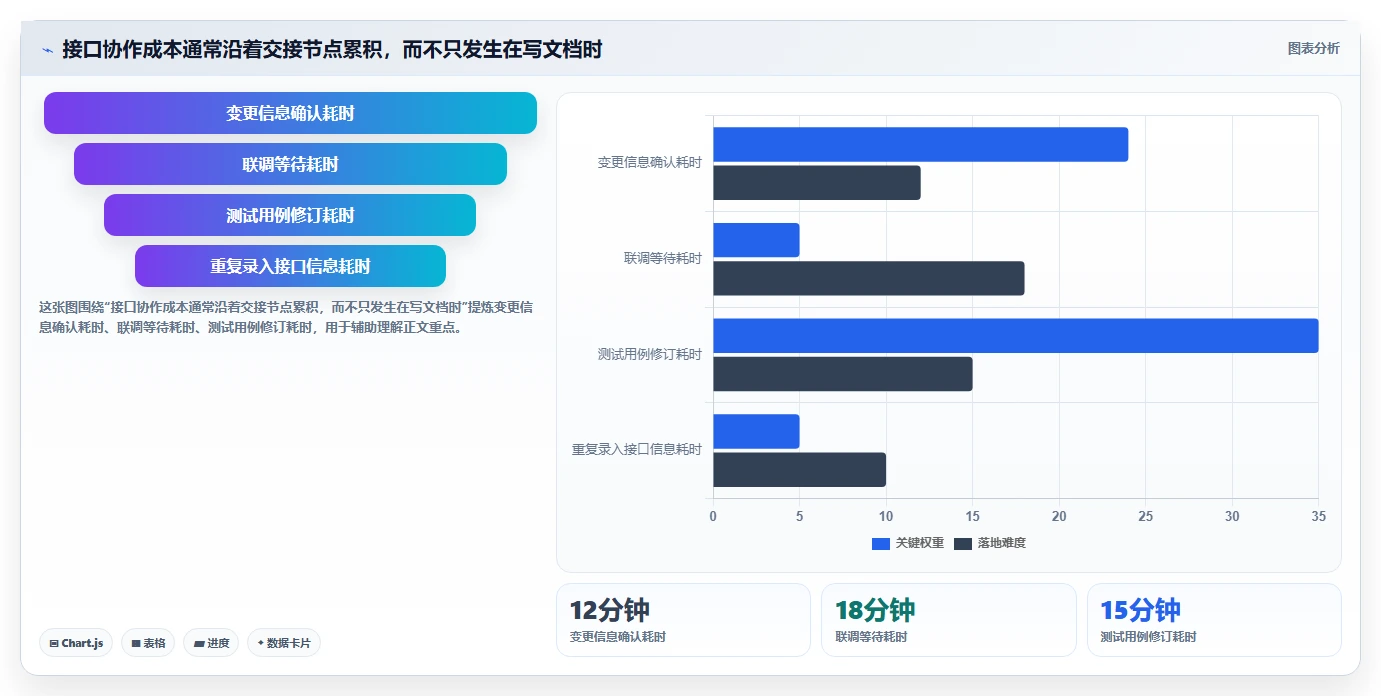Click the dark 落地难度 bar for 变更信息确认耗时
The height and width of the screenshot is (696, 1381).
(816, 183)
